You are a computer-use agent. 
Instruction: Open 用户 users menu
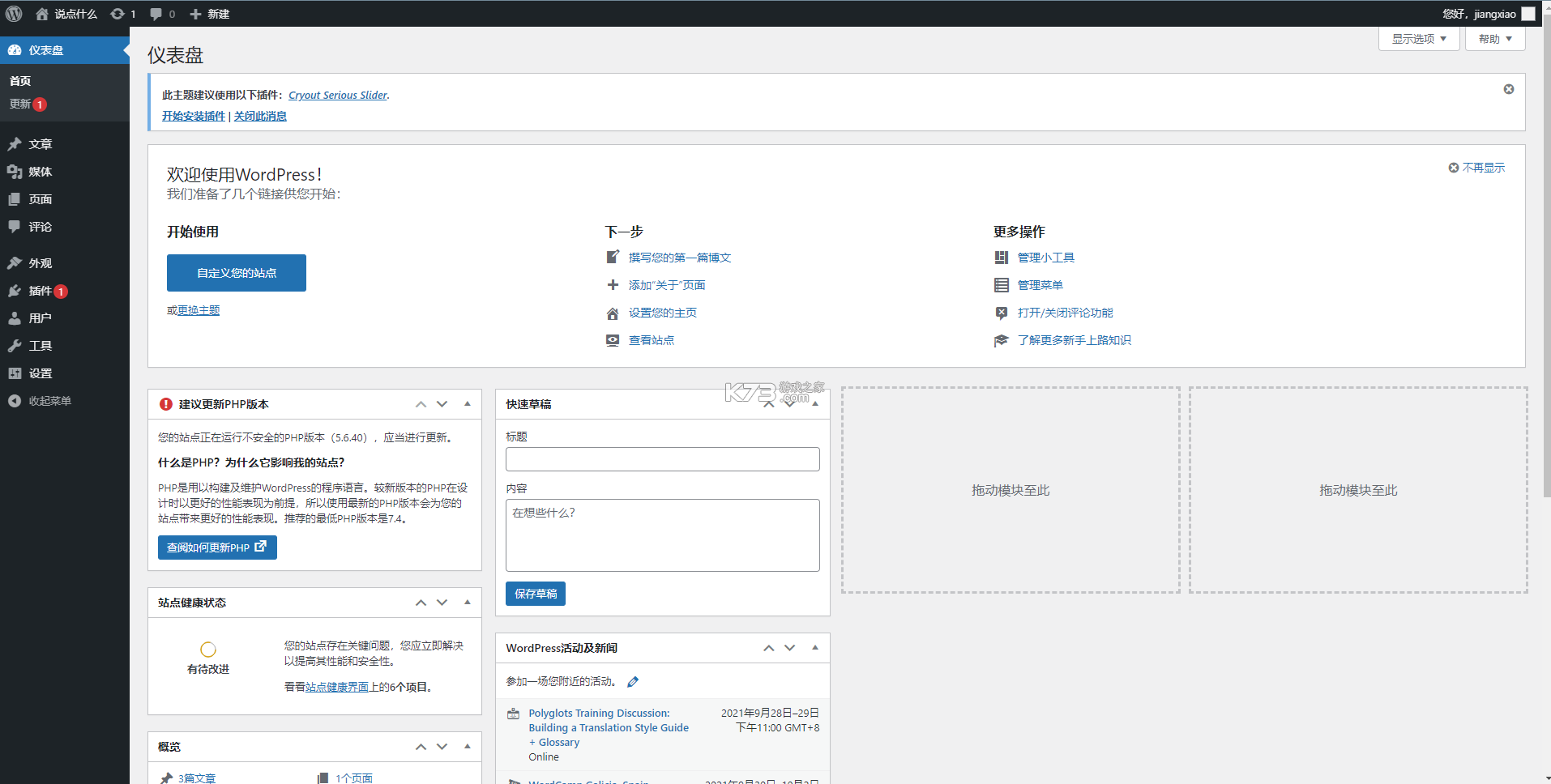[x=65, y=318]
